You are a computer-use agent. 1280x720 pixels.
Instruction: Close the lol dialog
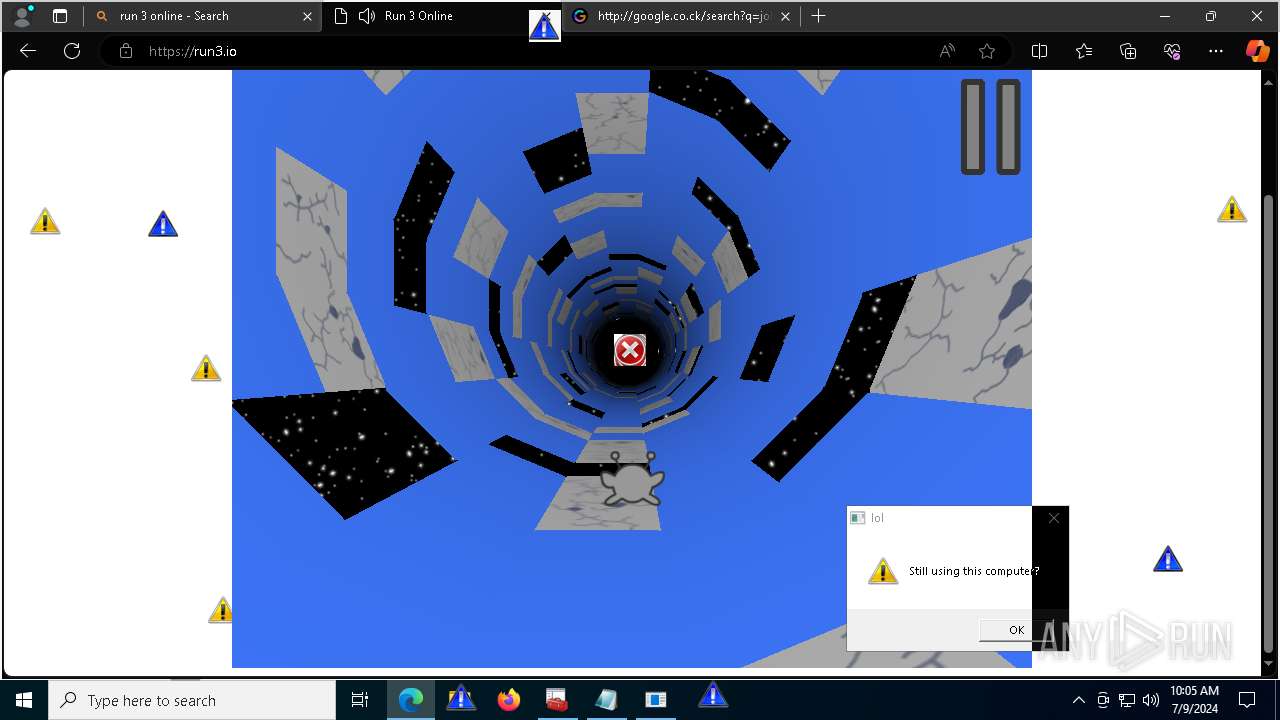[x=1053, y=518]
